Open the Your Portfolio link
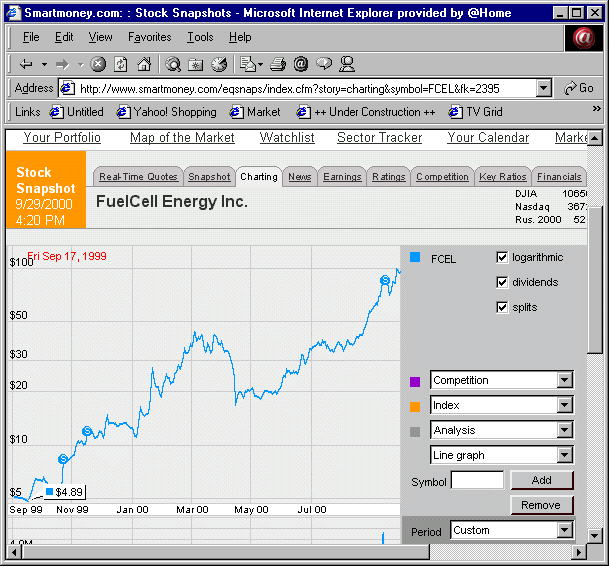This screenshot has height=566, width=609. (x=62, y=138)
